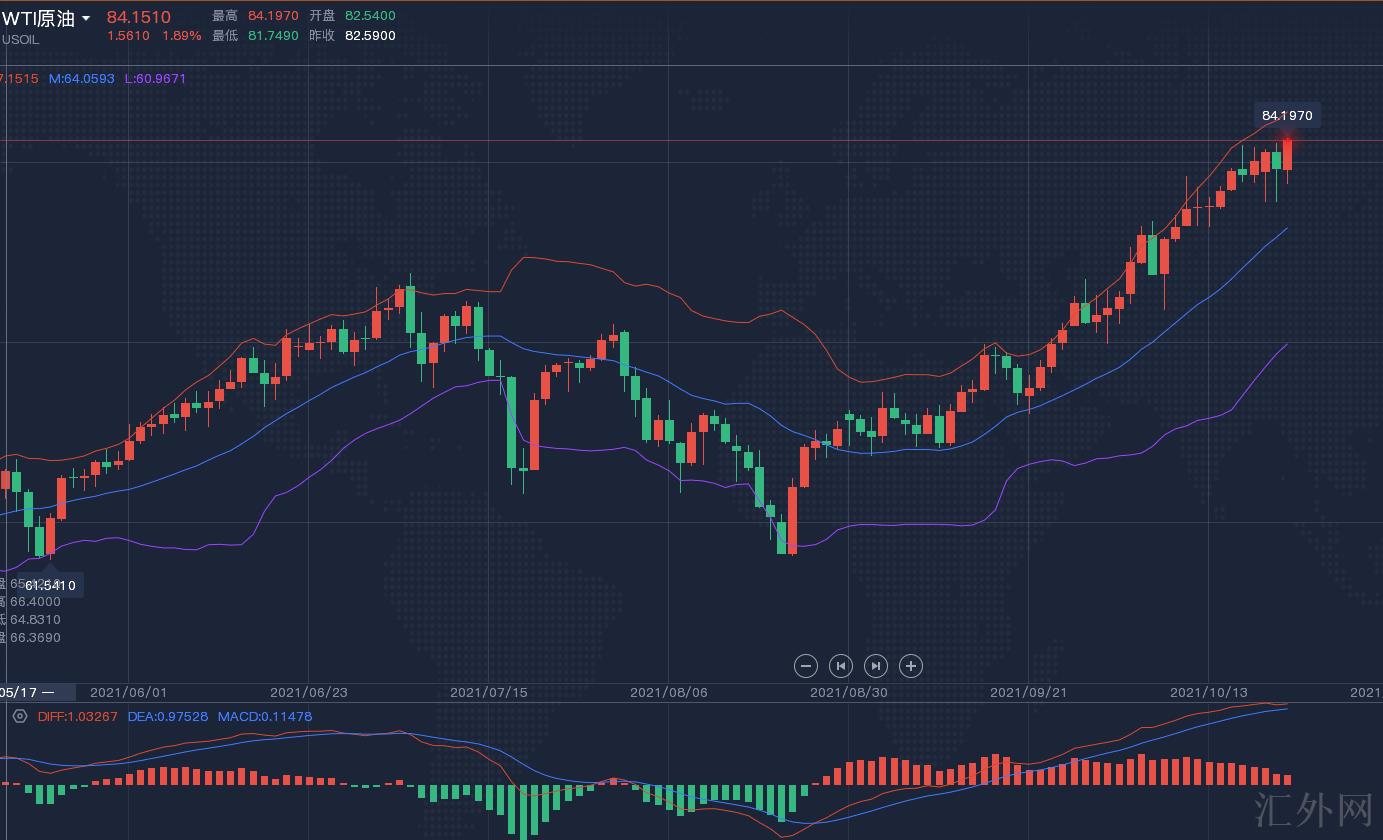Jump to latest candles with skip-forward icon
The height and width of the screenshot is (840, 1383).
[875, 666]
